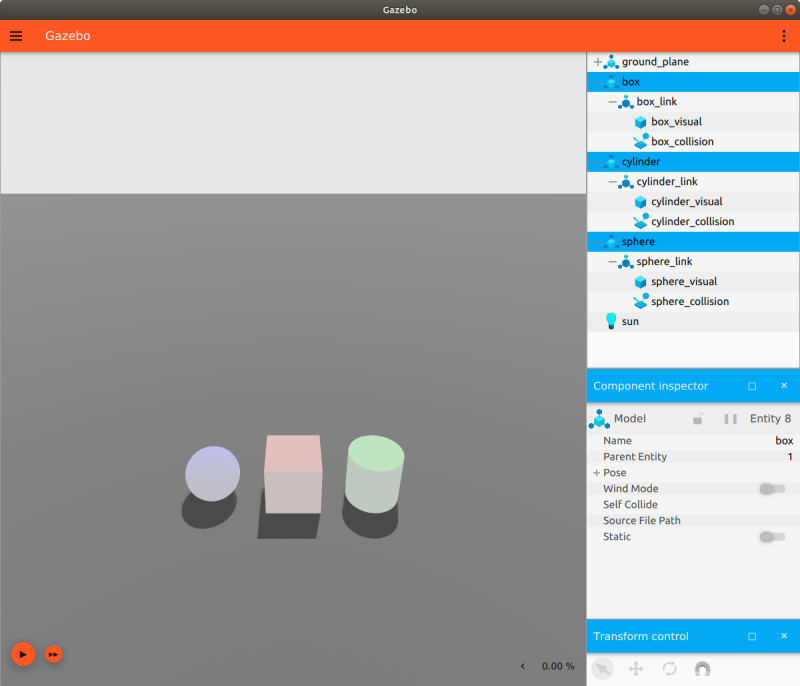Select sun in entity tree
Screen dimensions: 800x686
click(693, 321)
